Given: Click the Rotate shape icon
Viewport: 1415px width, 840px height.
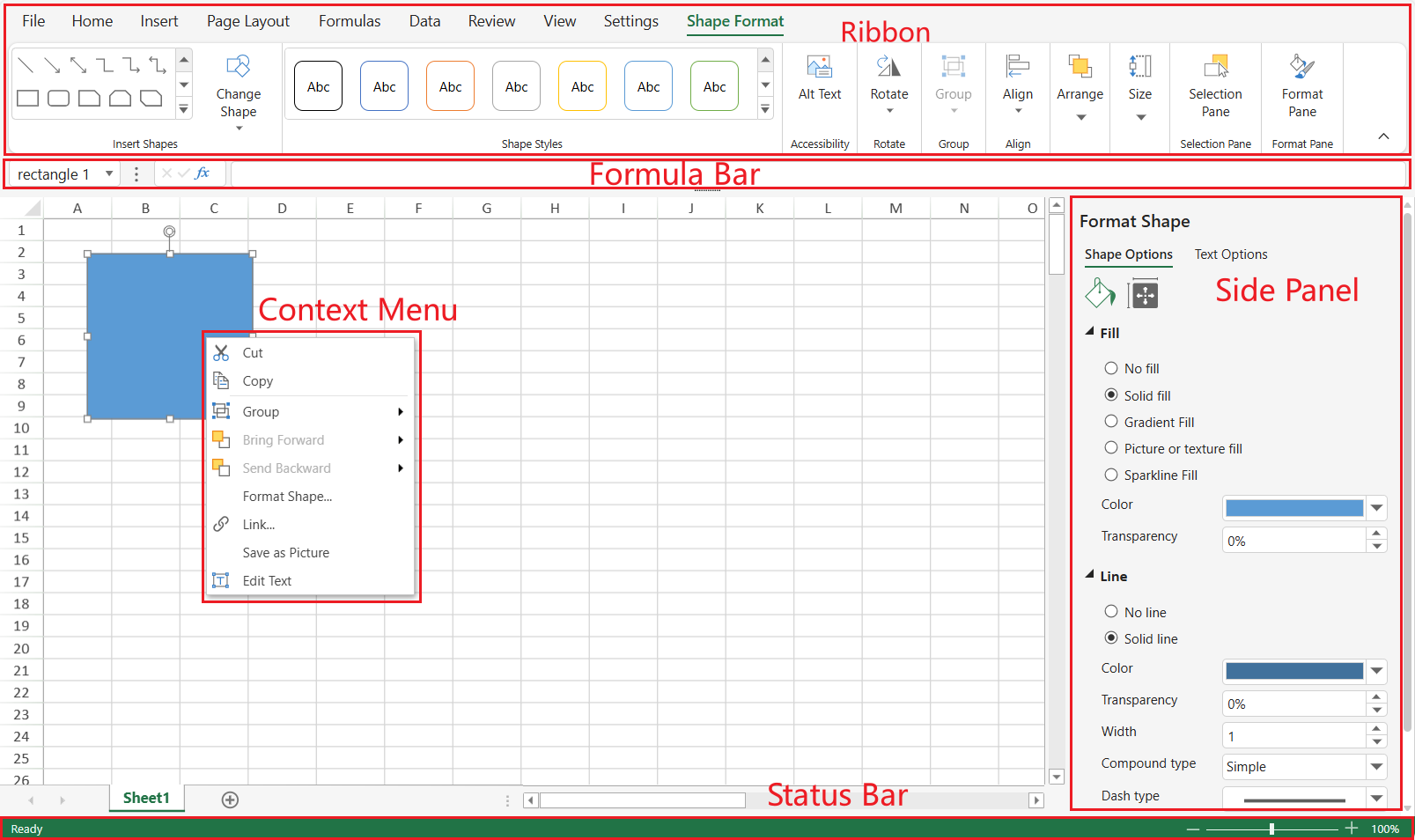Looking at the screenshot, I should tap(888, 67).
